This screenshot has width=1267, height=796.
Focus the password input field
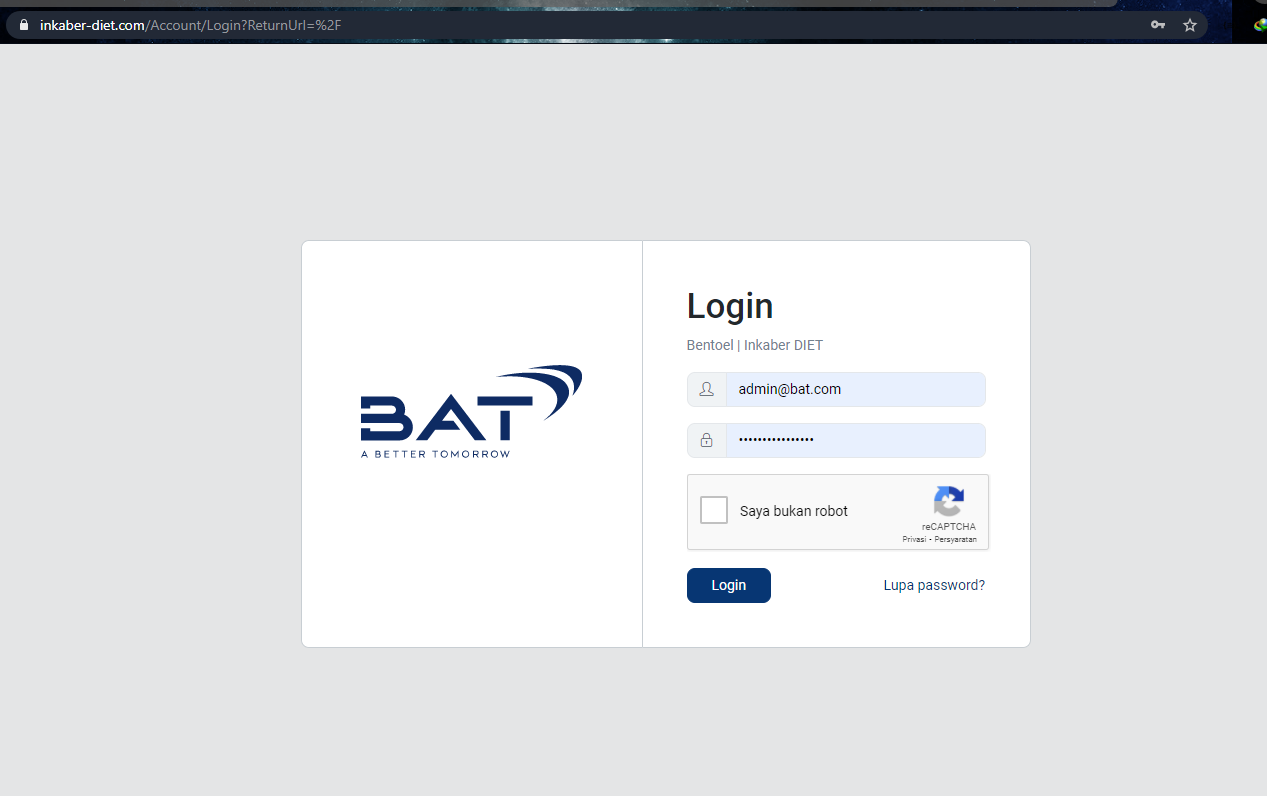pyautogui.click(x=855, y=440)
